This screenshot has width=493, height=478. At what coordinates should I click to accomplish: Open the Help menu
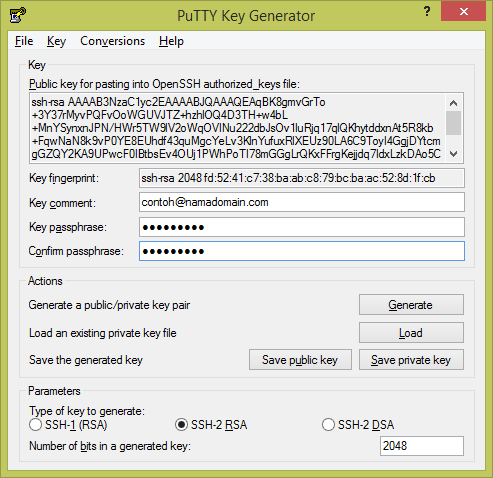coord(171,41)
